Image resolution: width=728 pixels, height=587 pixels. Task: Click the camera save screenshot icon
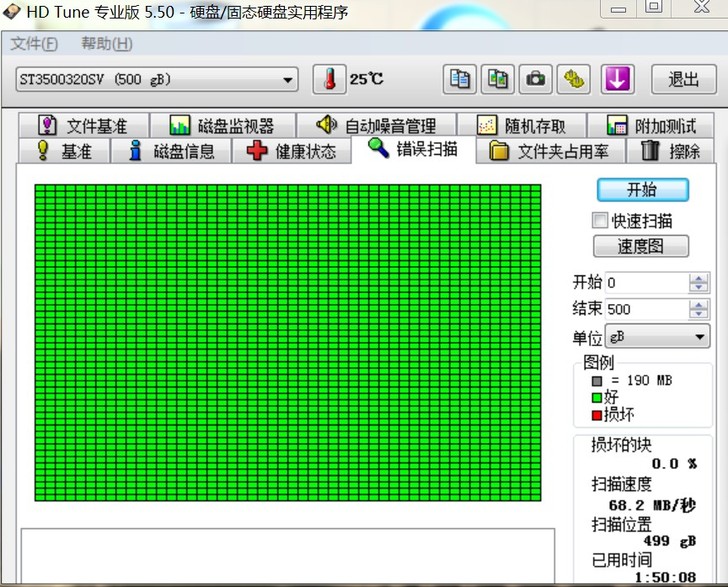[536, 79]
